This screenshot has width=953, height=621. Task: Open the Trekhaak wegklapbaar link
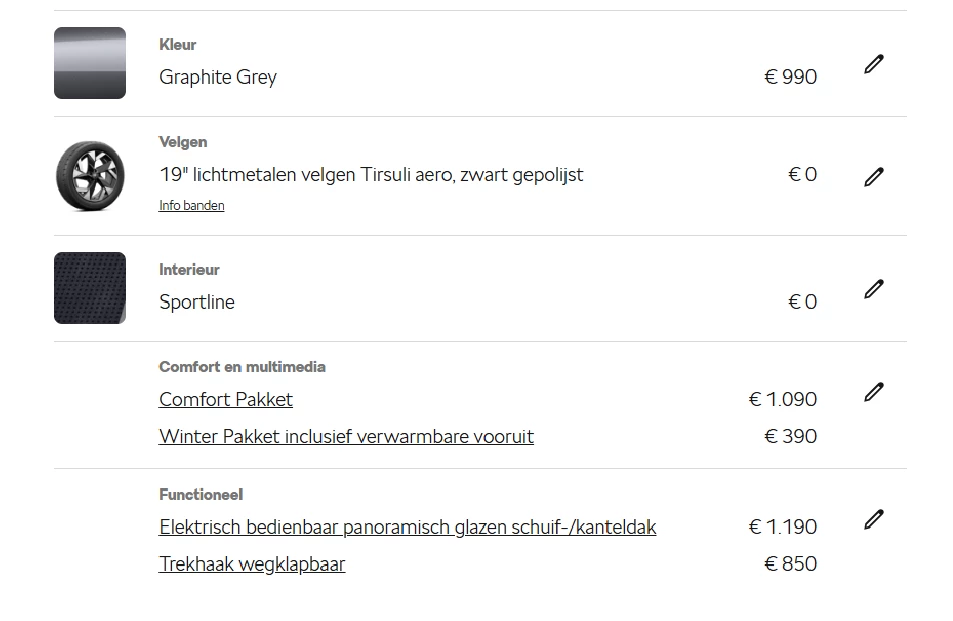click(x=252, y=564)
